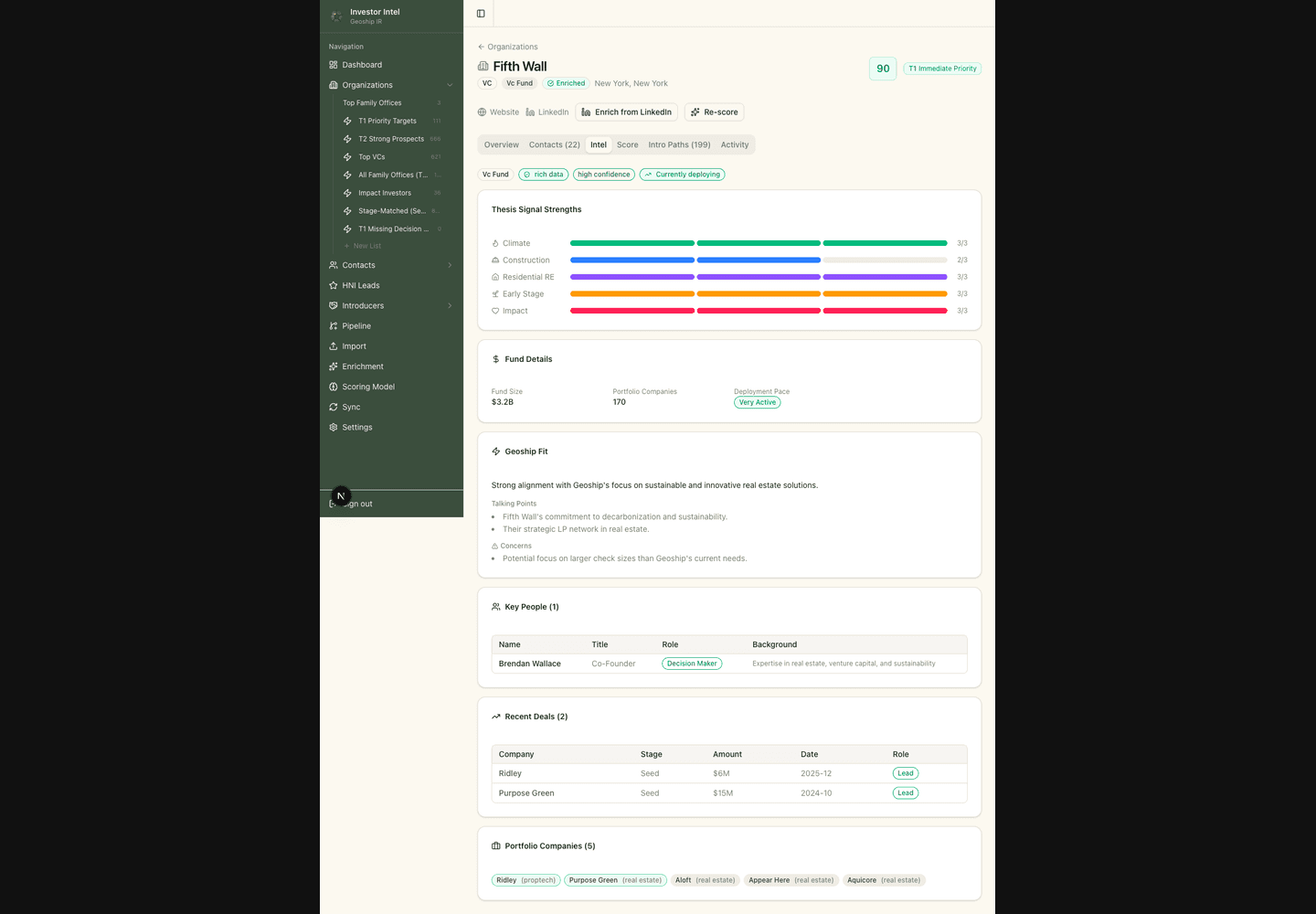The height and width of the screenshot is (914, 1316).
Task: Open T1 Missing Decision list
Action: coord(391,229)
